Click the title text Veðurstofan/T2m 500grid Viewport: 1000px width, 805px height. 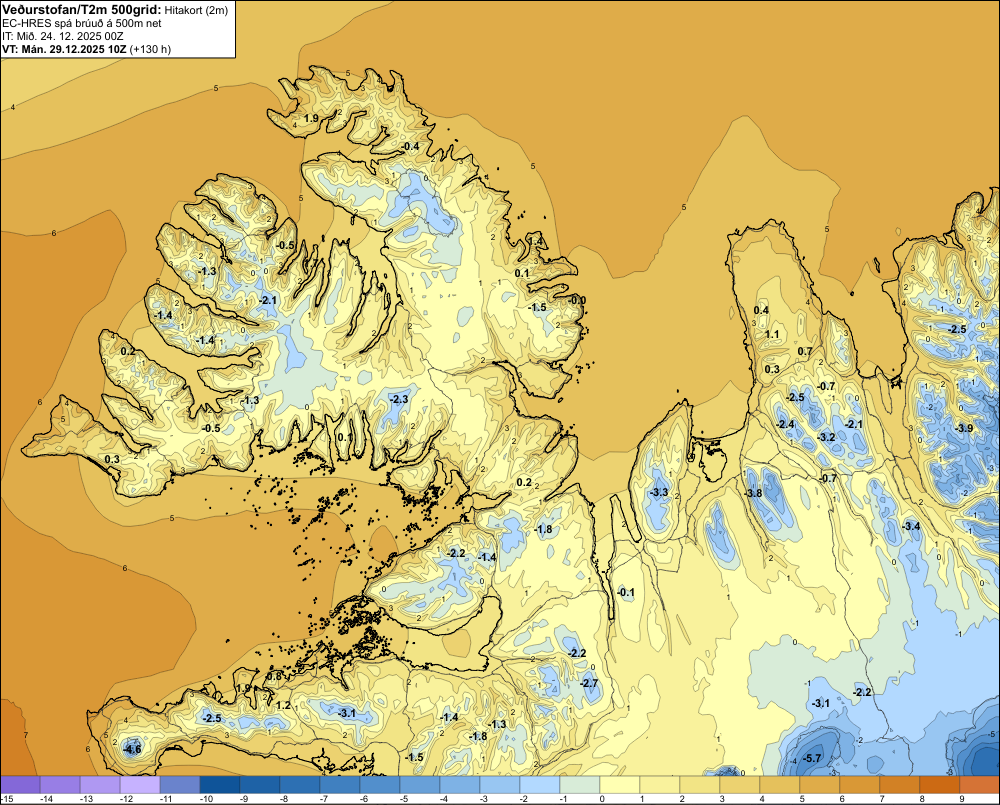click(81, 10)
